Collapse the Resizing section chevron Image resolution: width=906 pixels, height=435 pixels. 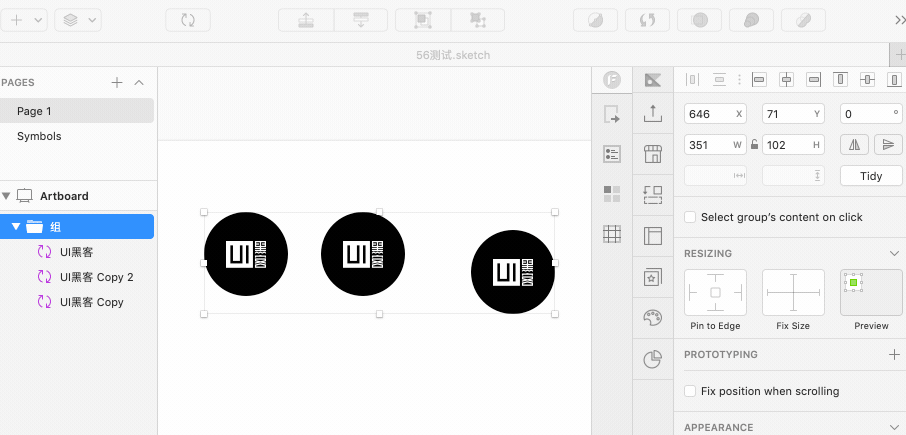(x=894, y=254)
